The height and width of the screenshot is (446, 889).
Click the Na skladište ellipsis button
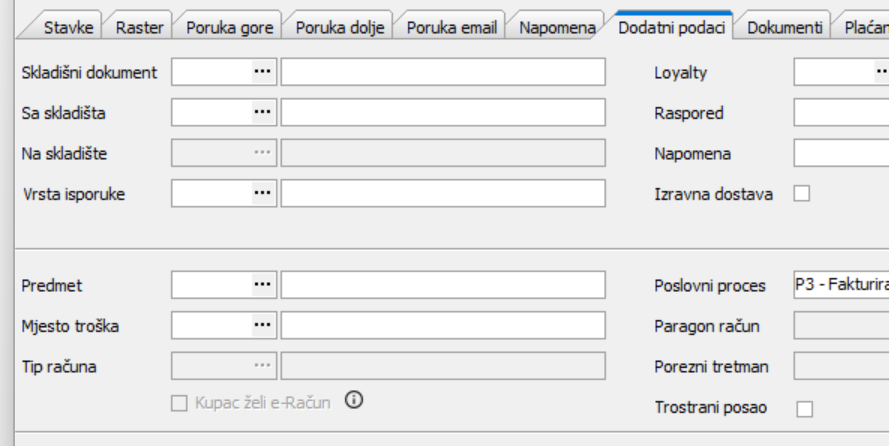point(262,153)
